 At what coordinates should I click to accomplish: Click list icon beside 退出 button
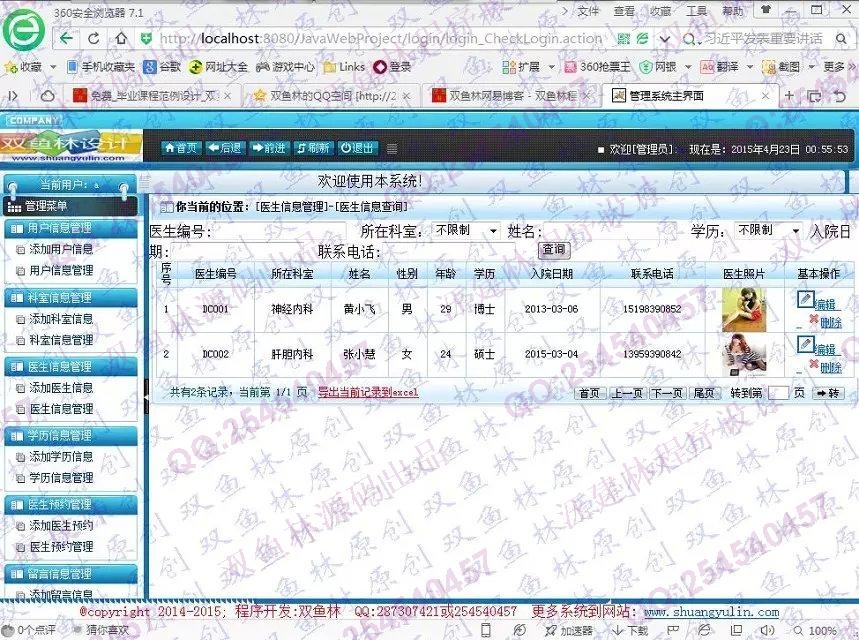coord(392,148)
